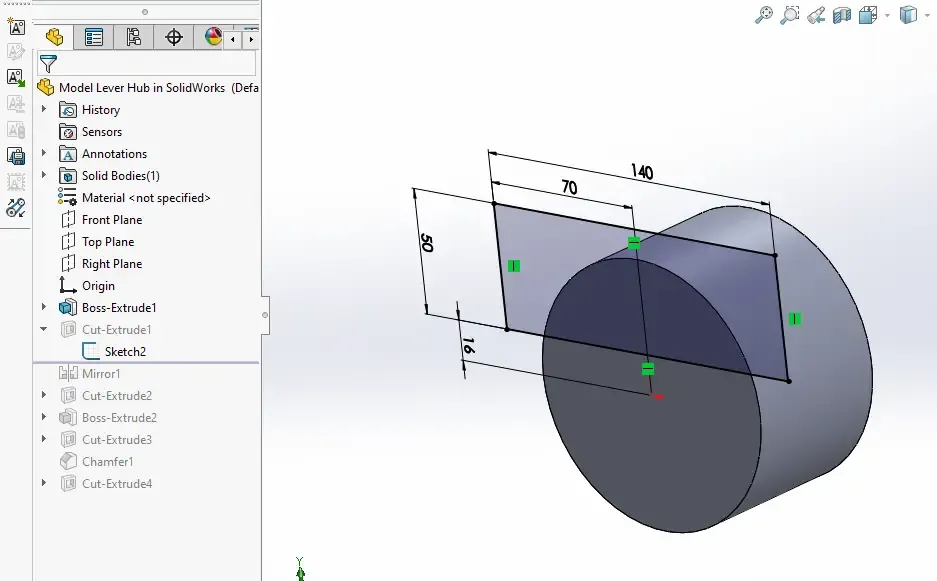Click the red sketch origin point

pyautogui.click(x=657, y=396)
